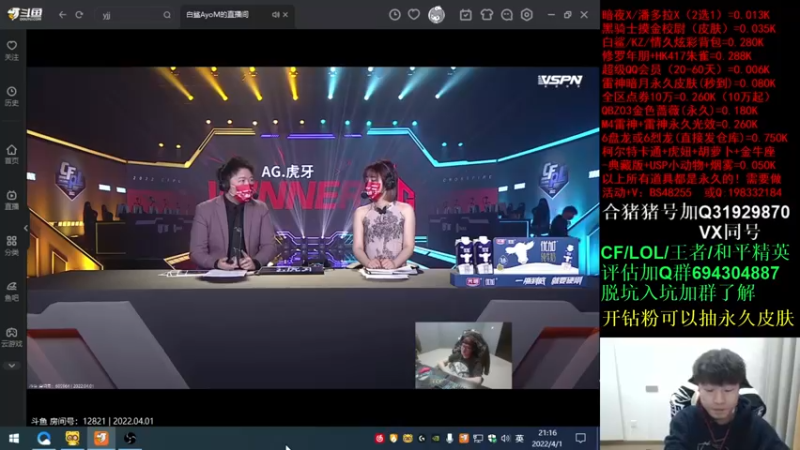Collapse the sidebar with the left arrow handle
800x450 pixels.
(x=26, y=228)
